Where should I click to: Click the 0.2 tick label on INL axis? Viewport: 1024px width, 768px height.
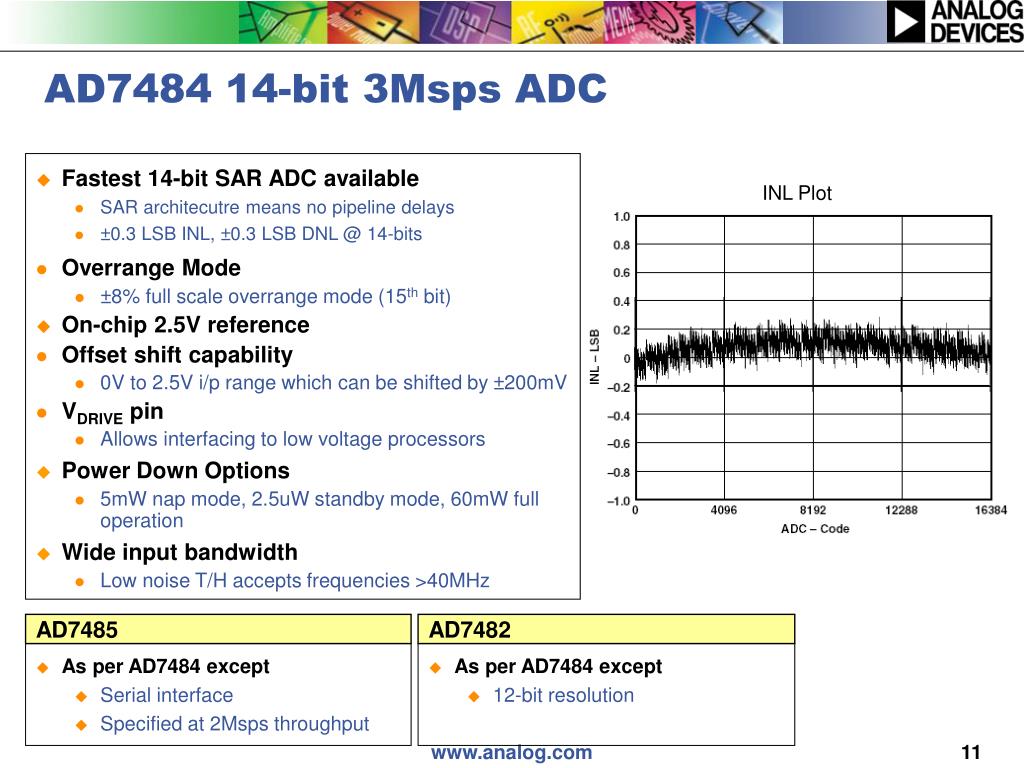(x=621, y=330)
